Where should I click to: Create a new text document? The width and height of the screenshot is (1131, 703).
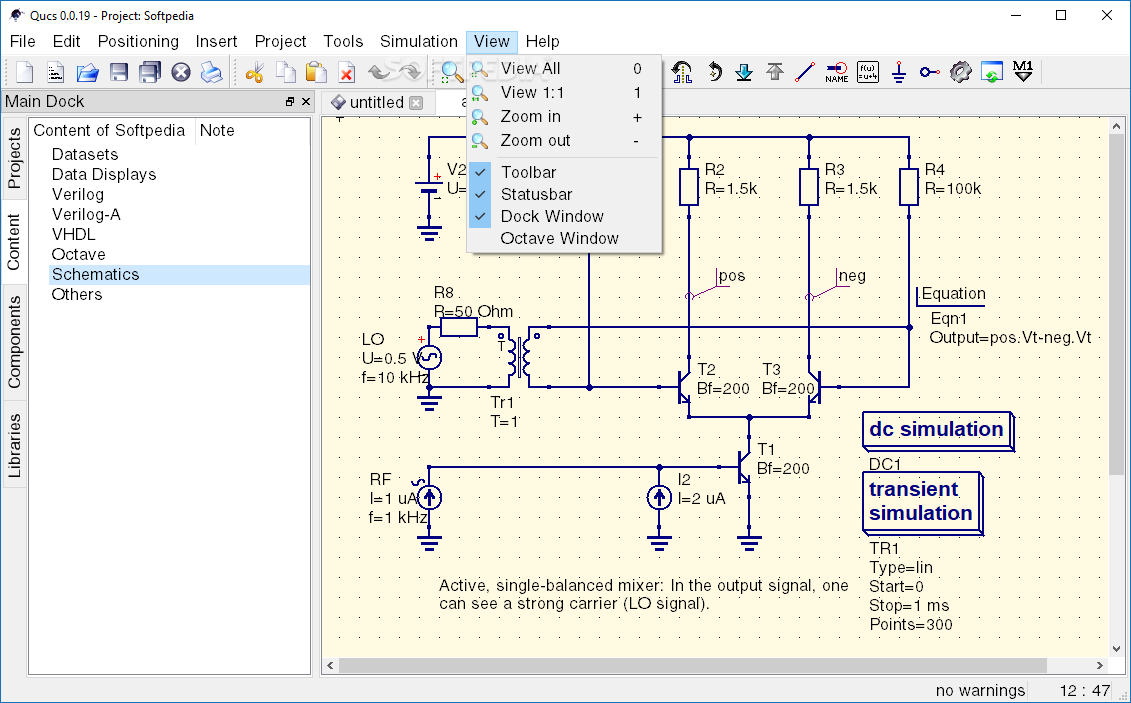tap(56, 72)
